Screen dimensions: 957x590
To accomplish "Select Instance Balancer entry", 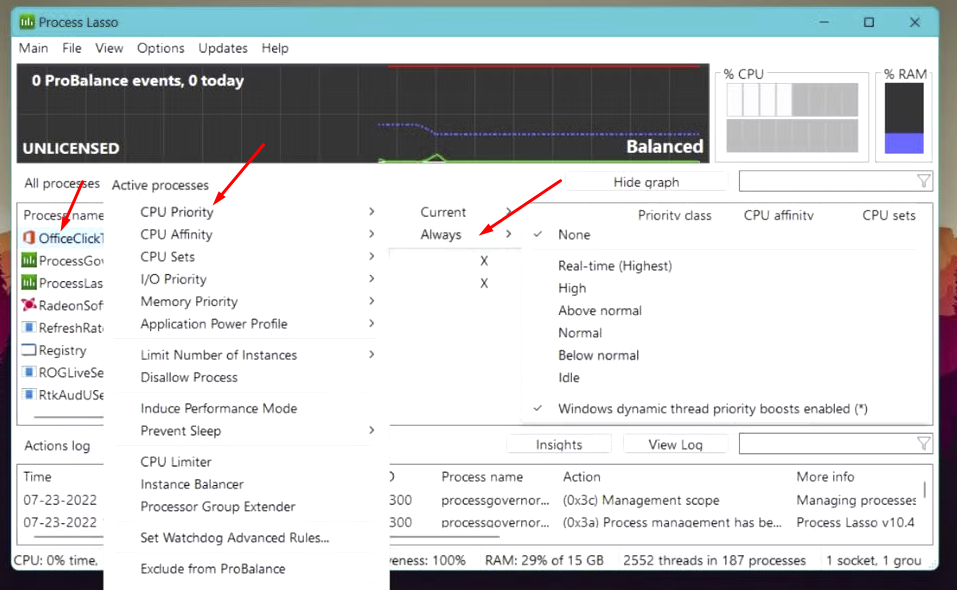I will (192, 484).
